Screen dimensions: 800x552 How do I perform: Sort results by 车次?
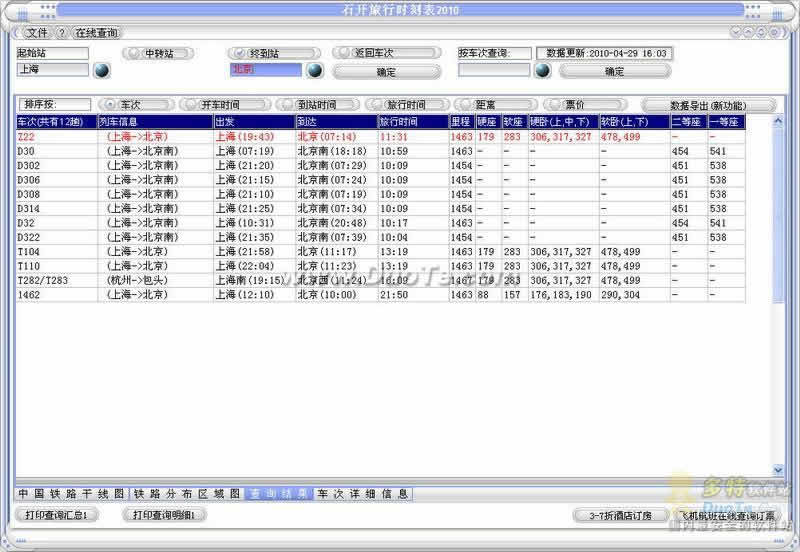pos(136,105)
